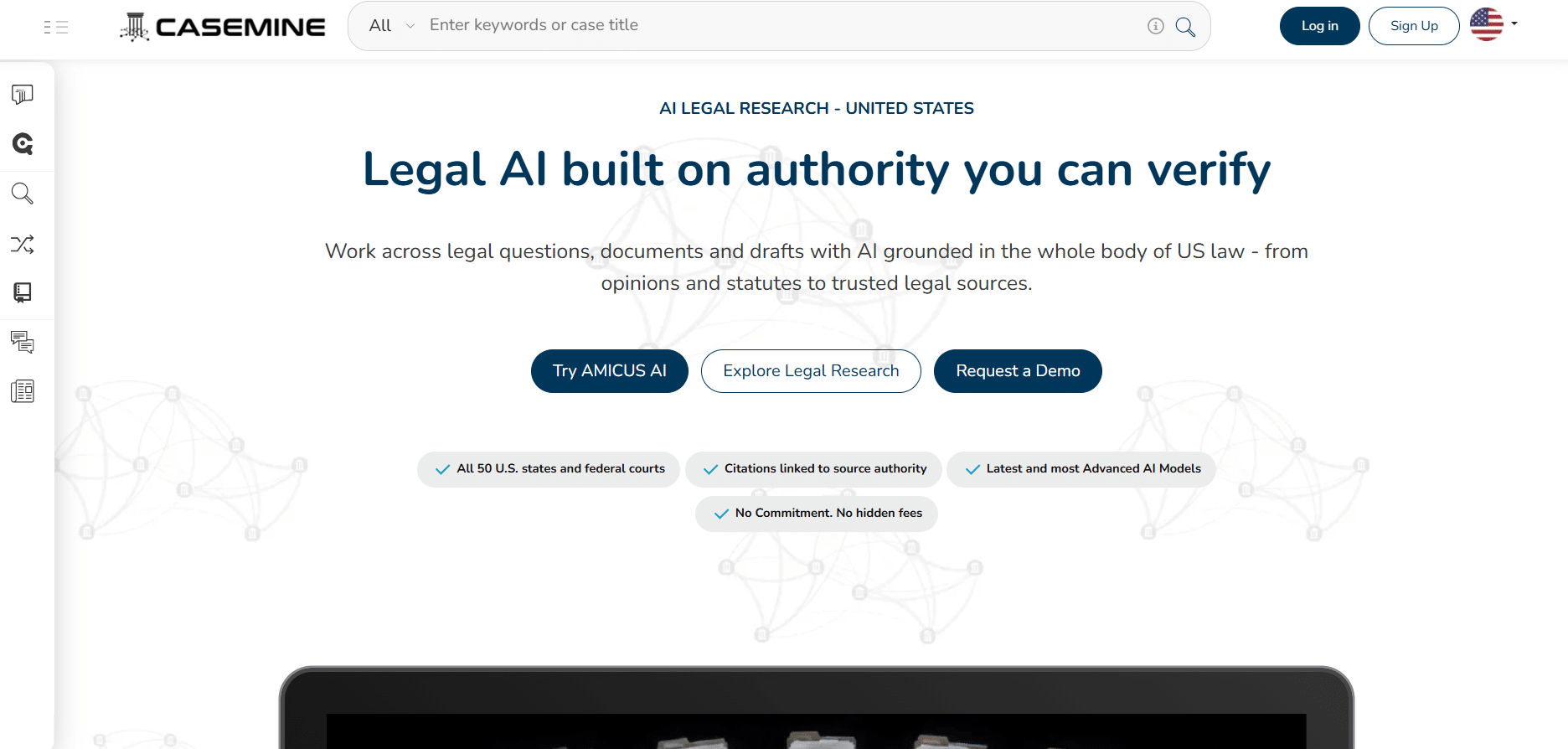Open the book bookmark sidebar icon

23,292
